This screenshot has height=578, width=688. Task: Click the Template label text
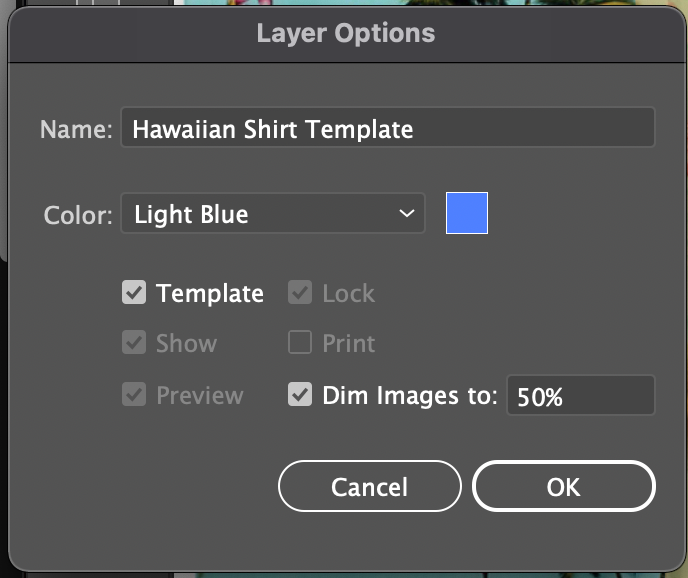click(x=210, y=293)
